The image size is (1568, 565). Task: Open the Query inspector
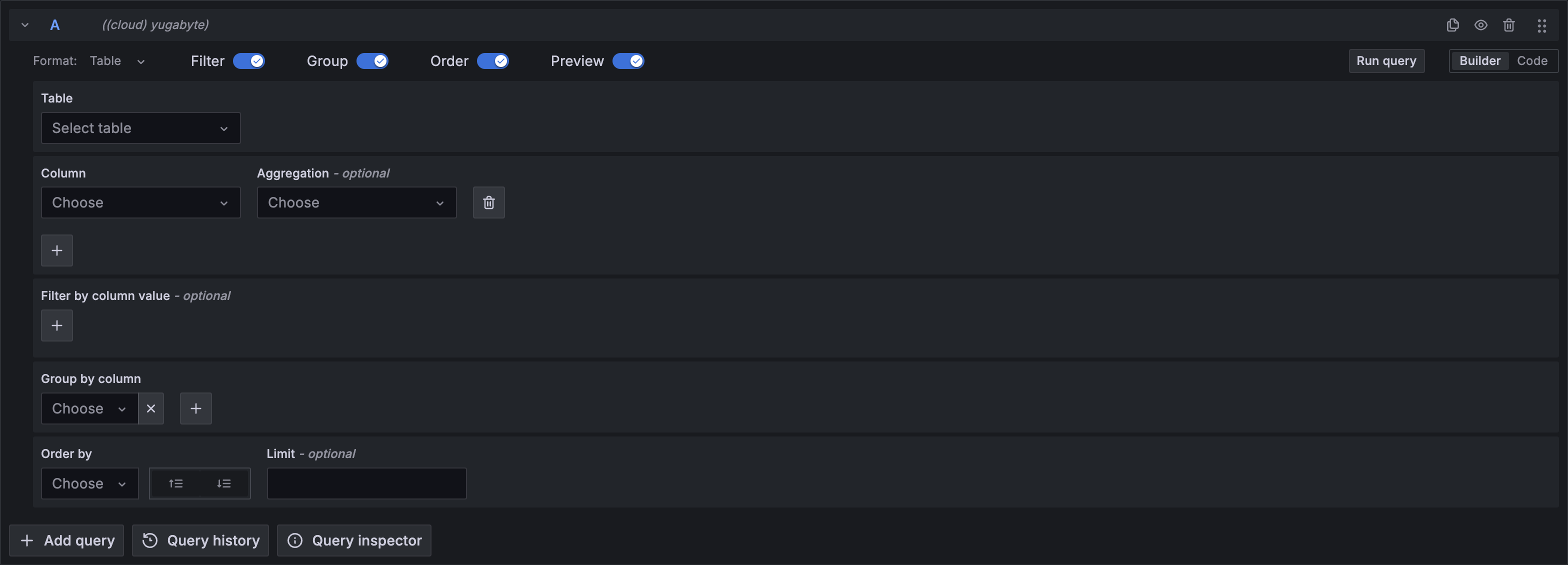click(x=353, y=540)
